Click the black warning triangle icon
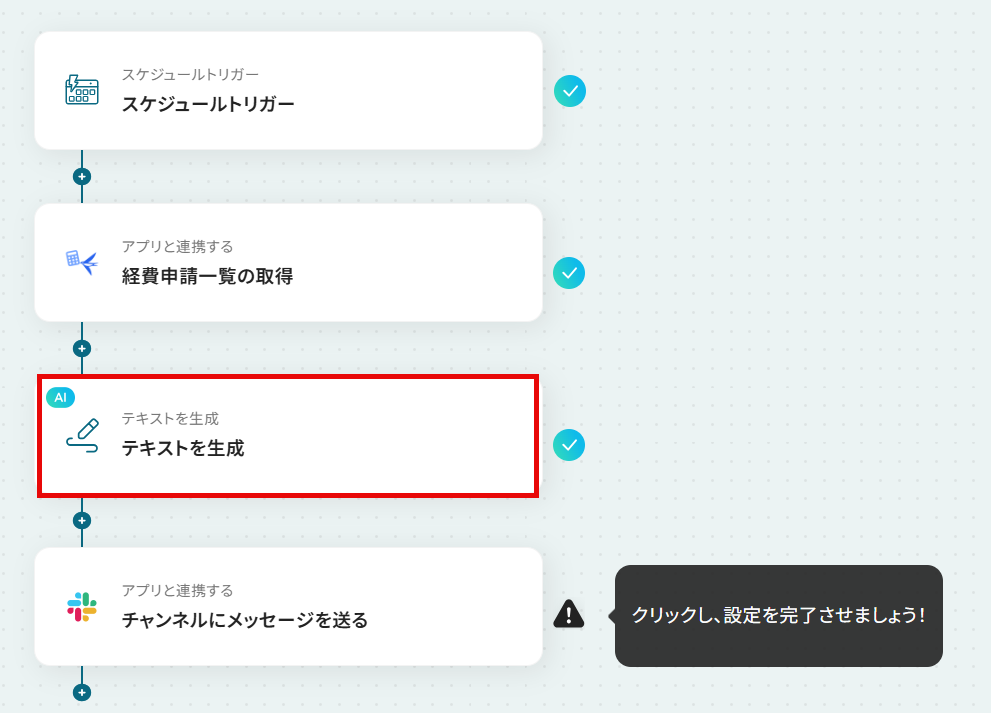 pos(569,614)
